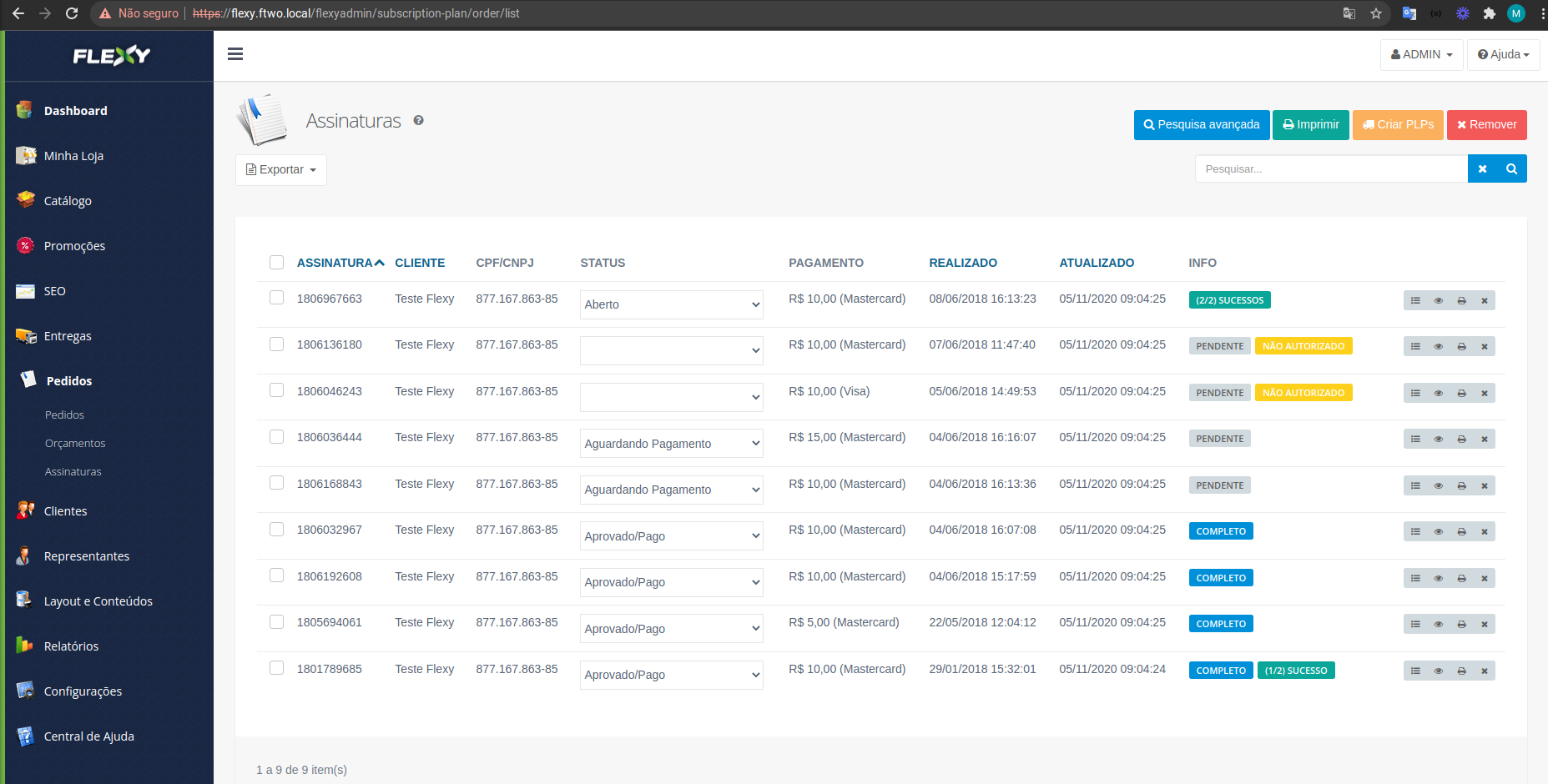Viewport: 1548px width, 784px height.
Task: Click the magnifier search submit button
Action: 1511,169
